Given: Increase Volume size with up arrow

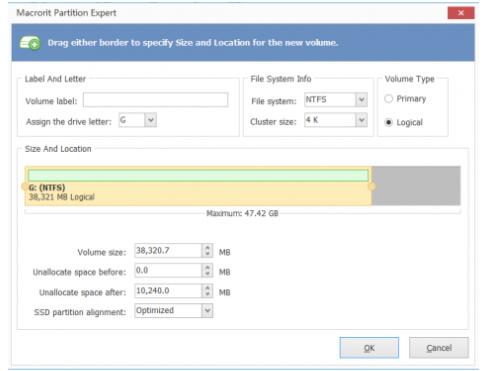Looking at the screenshot, I should tap(207, 247).
